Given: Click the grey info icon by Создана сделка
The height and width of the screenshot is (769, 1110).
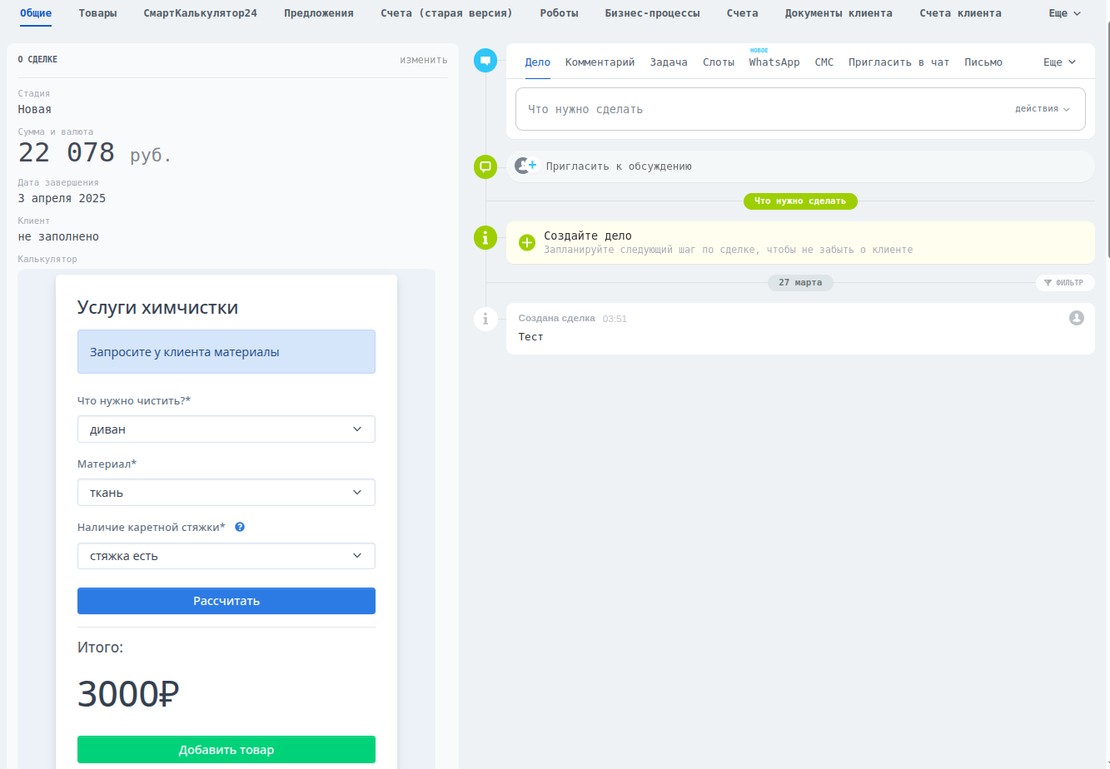Looking at the screenshot, I should coord(485,319).
